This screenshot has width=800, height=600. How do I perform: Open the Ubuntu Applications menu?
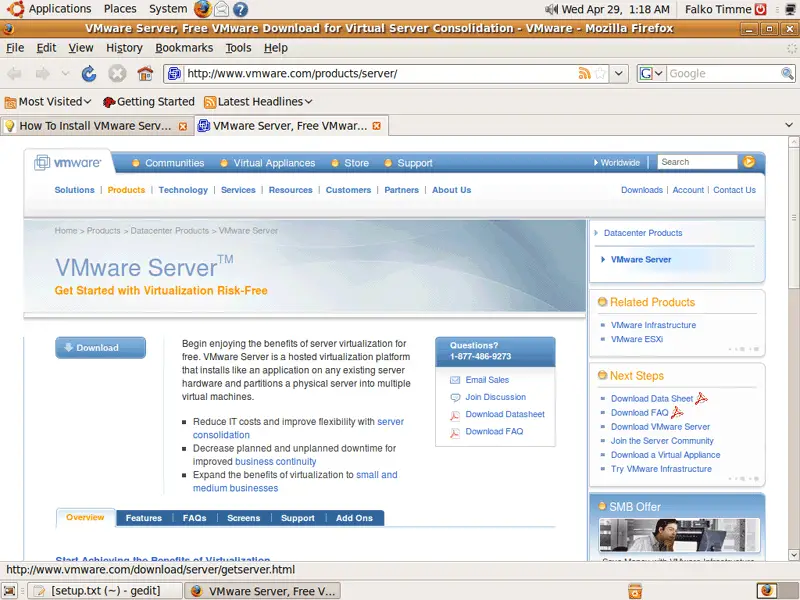click(x=49, y=9)
